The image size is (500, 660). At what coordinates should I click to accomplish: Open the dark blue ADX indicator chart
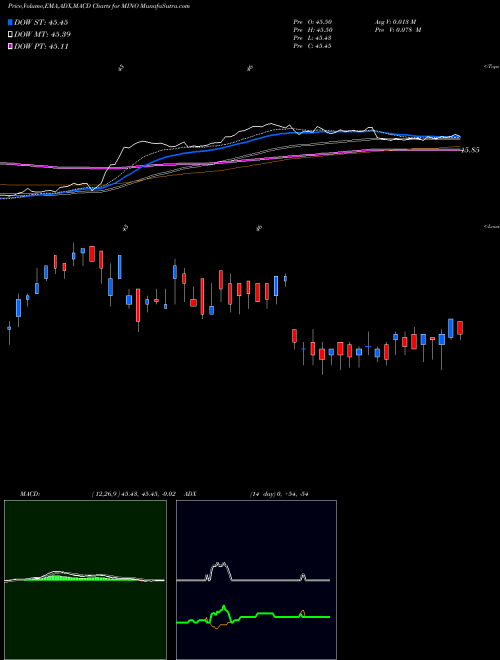point(256,580)
